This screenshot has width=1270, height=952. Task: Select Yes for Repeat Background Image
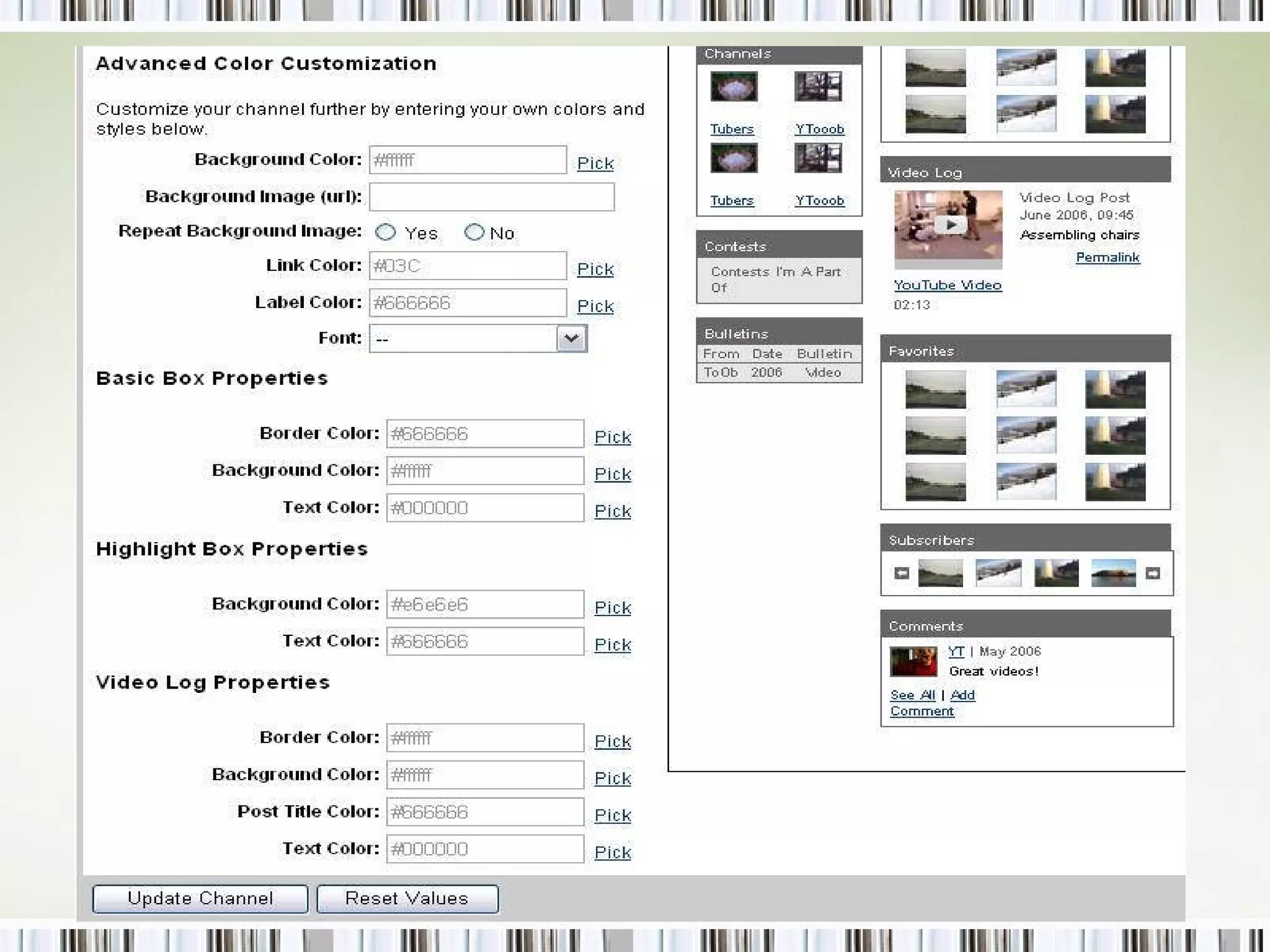click(x=386, y=232)
